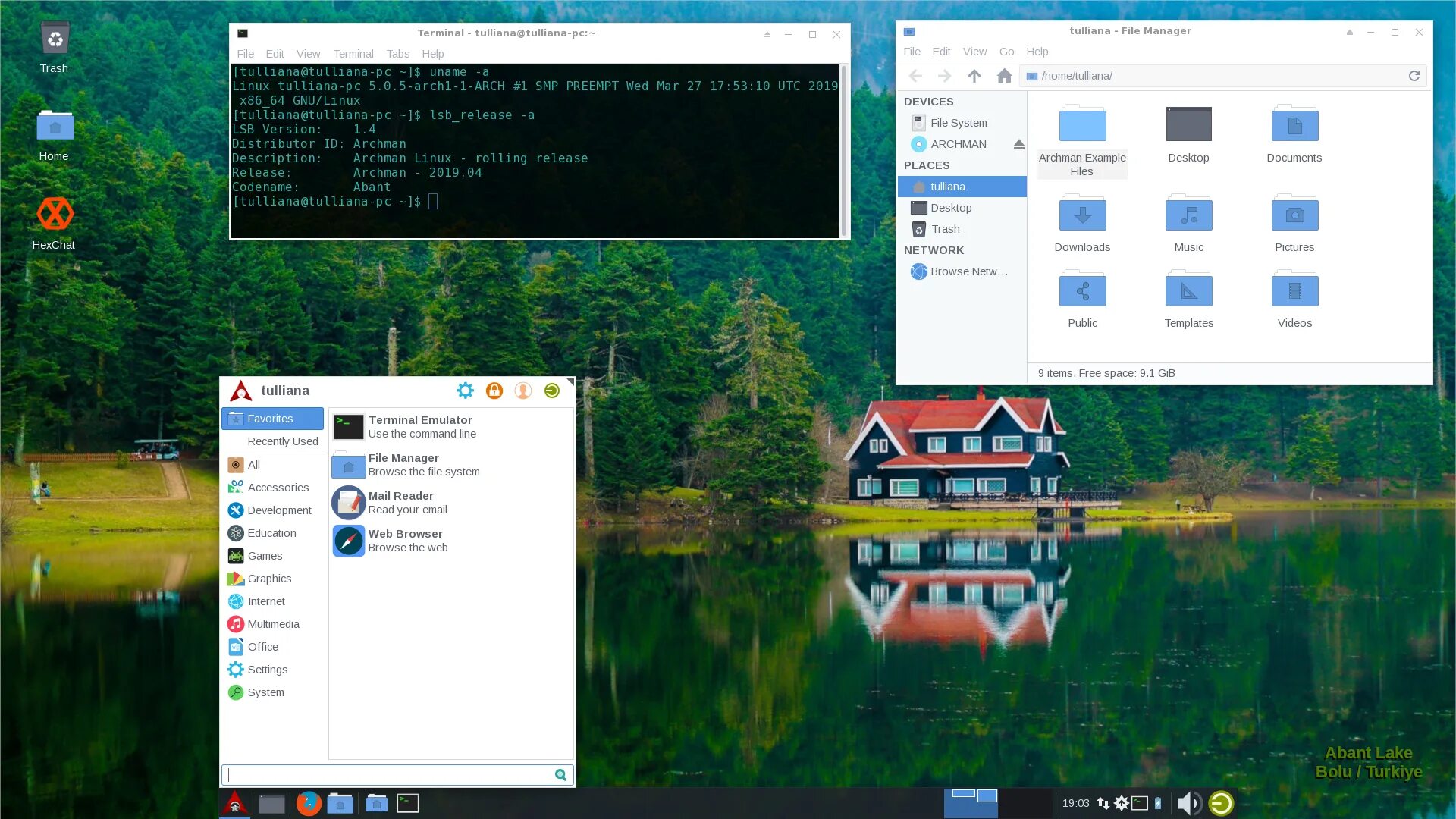Reload the File Manager location

[x=1414, y=76]
